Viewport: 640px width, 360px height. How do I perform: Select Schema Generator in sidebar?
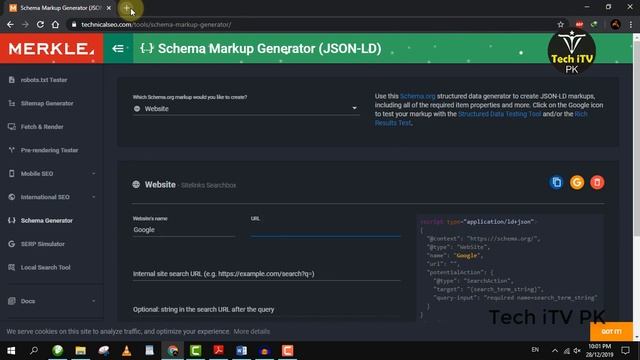tap(47, 220)
